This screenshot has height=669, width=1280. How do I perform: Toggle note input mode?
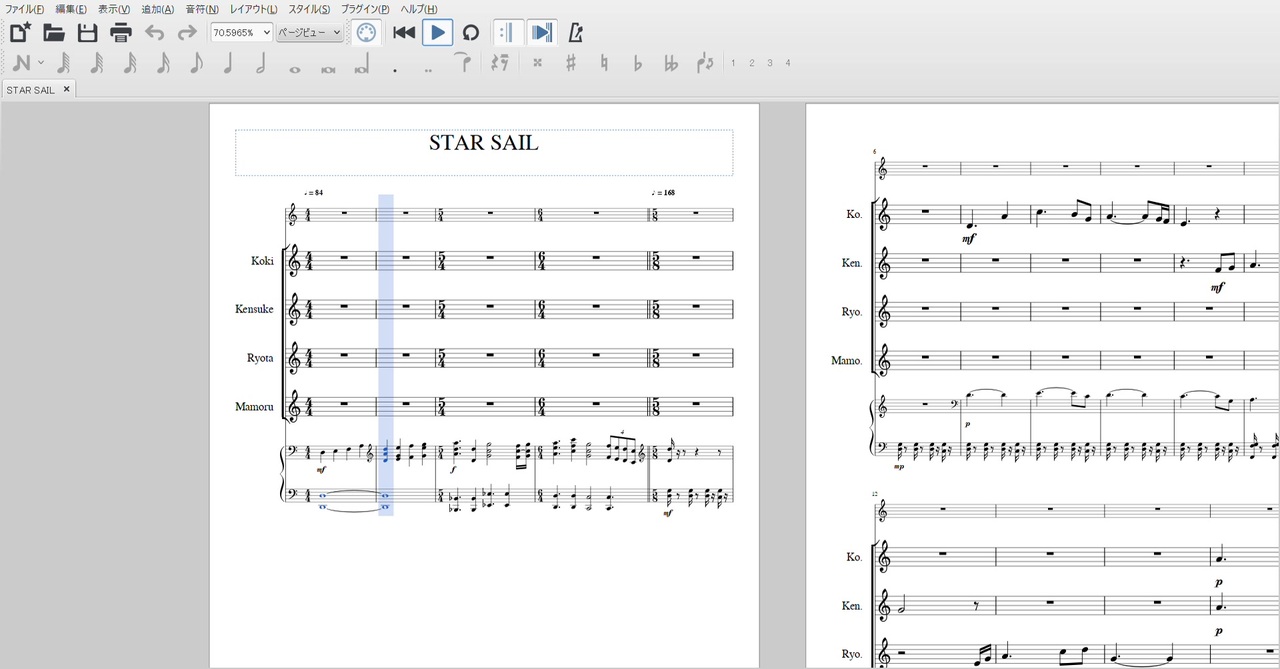point(21,63)
